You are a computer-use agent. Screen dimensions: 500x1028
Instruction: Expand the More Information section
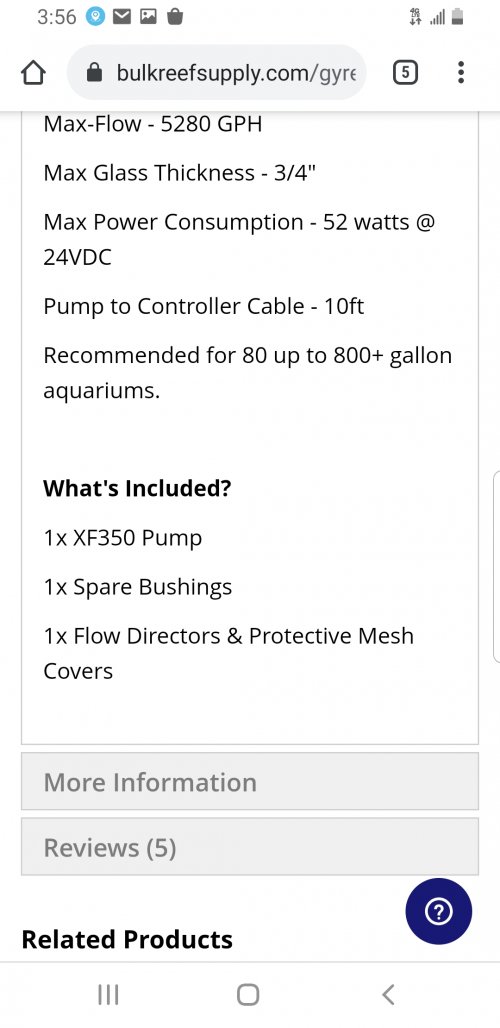pos(250,781)
